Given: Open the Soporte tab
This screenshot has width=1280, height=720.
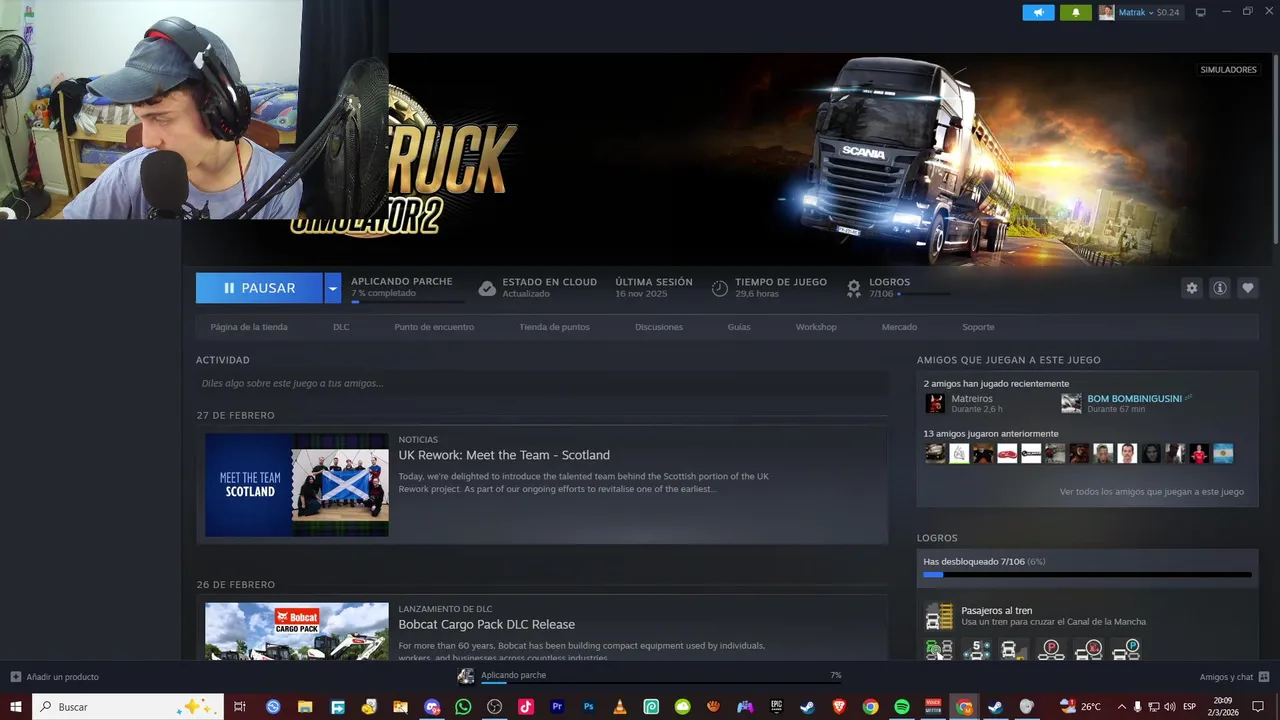Looking at the screenshot, I should [x=978, y=327].
